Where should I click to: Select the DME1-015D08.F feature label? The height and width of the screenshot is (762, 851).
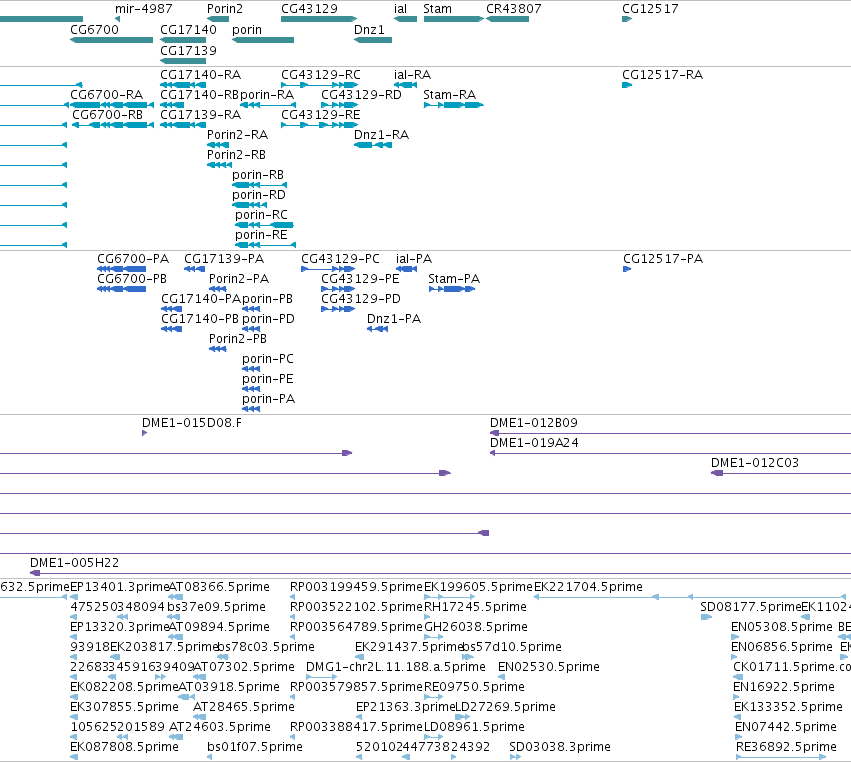(x=192, y=423)
